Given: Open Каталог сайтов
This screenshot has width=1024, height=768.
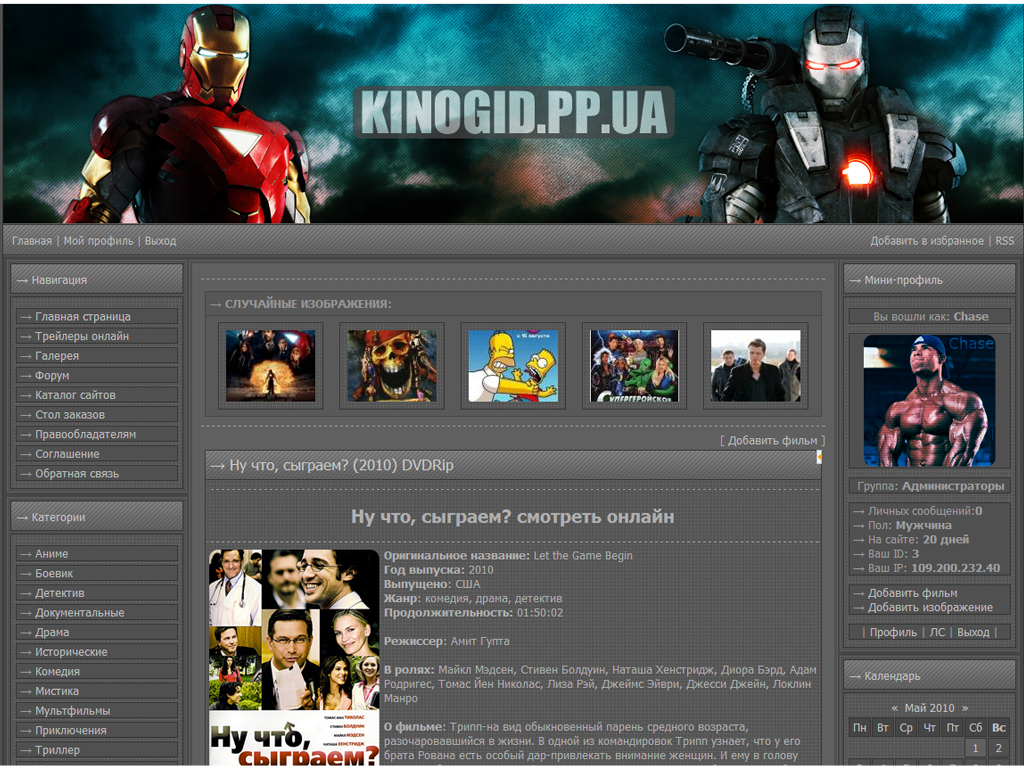Looking at the screenshot, I should [97, 395].
